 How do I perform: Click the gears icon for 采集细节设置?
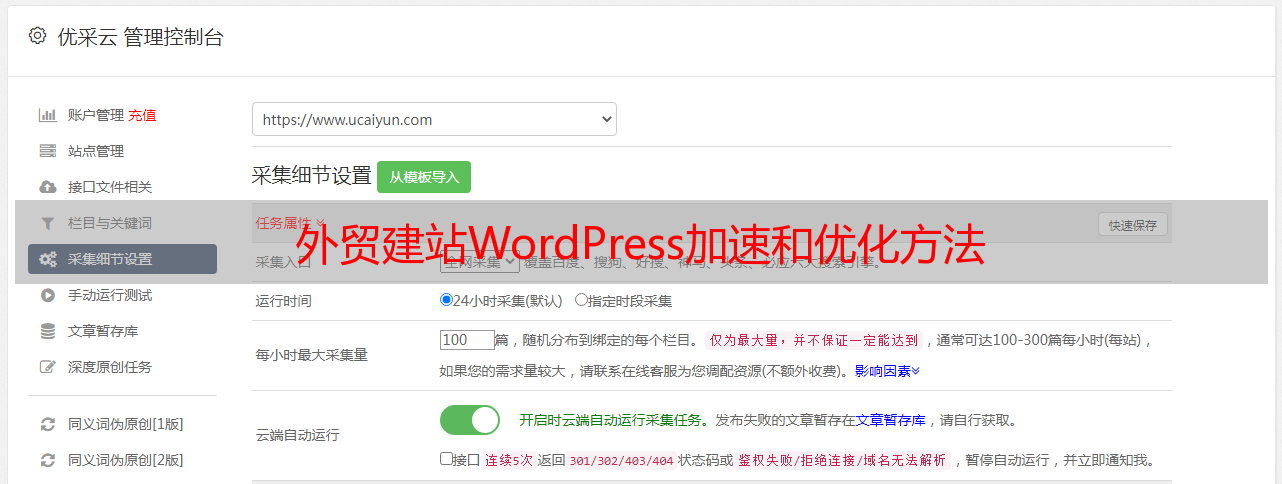pos(47,259)
